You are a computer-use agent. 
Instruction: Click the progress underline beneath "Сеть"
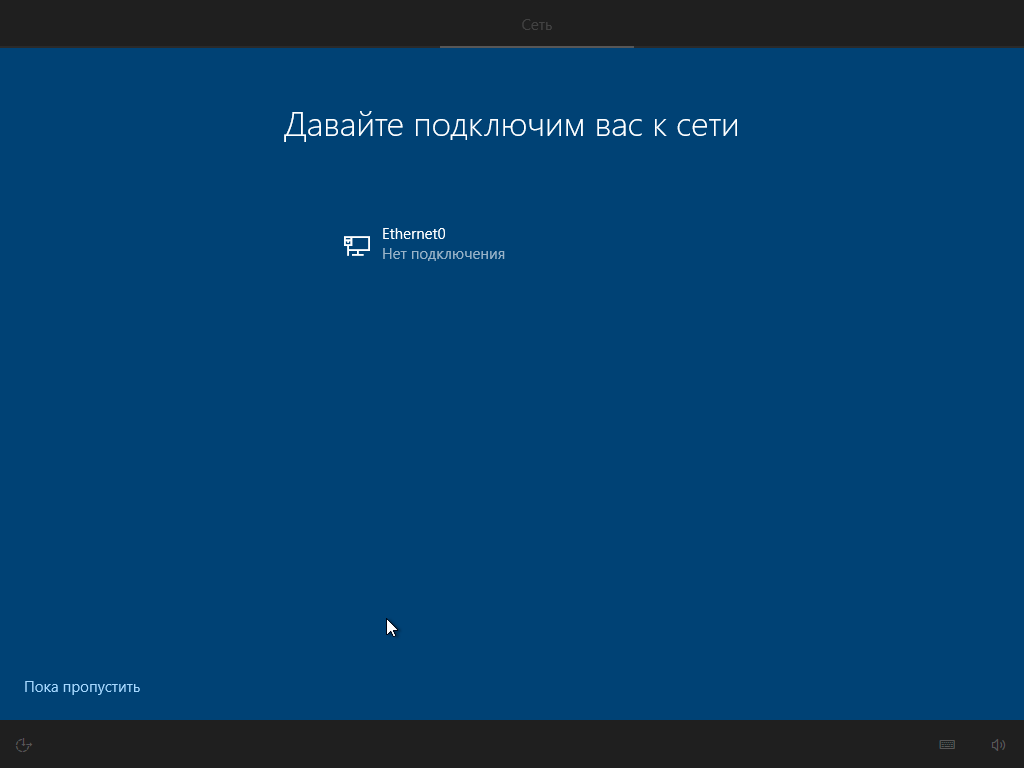pyautogui.click(x=537, y=46)
